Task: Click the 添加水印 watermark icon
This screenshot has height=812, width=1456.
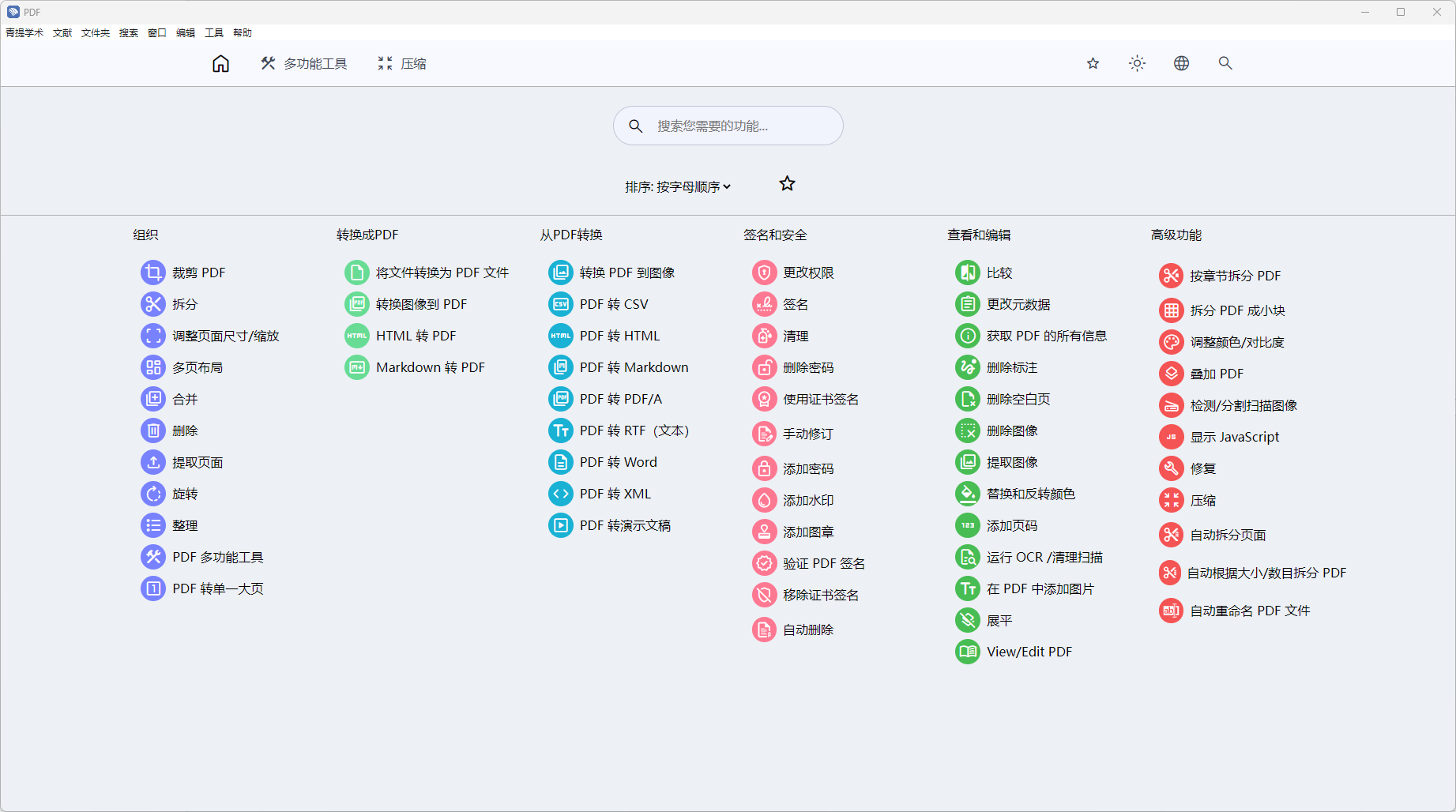Action: [764, 500]
